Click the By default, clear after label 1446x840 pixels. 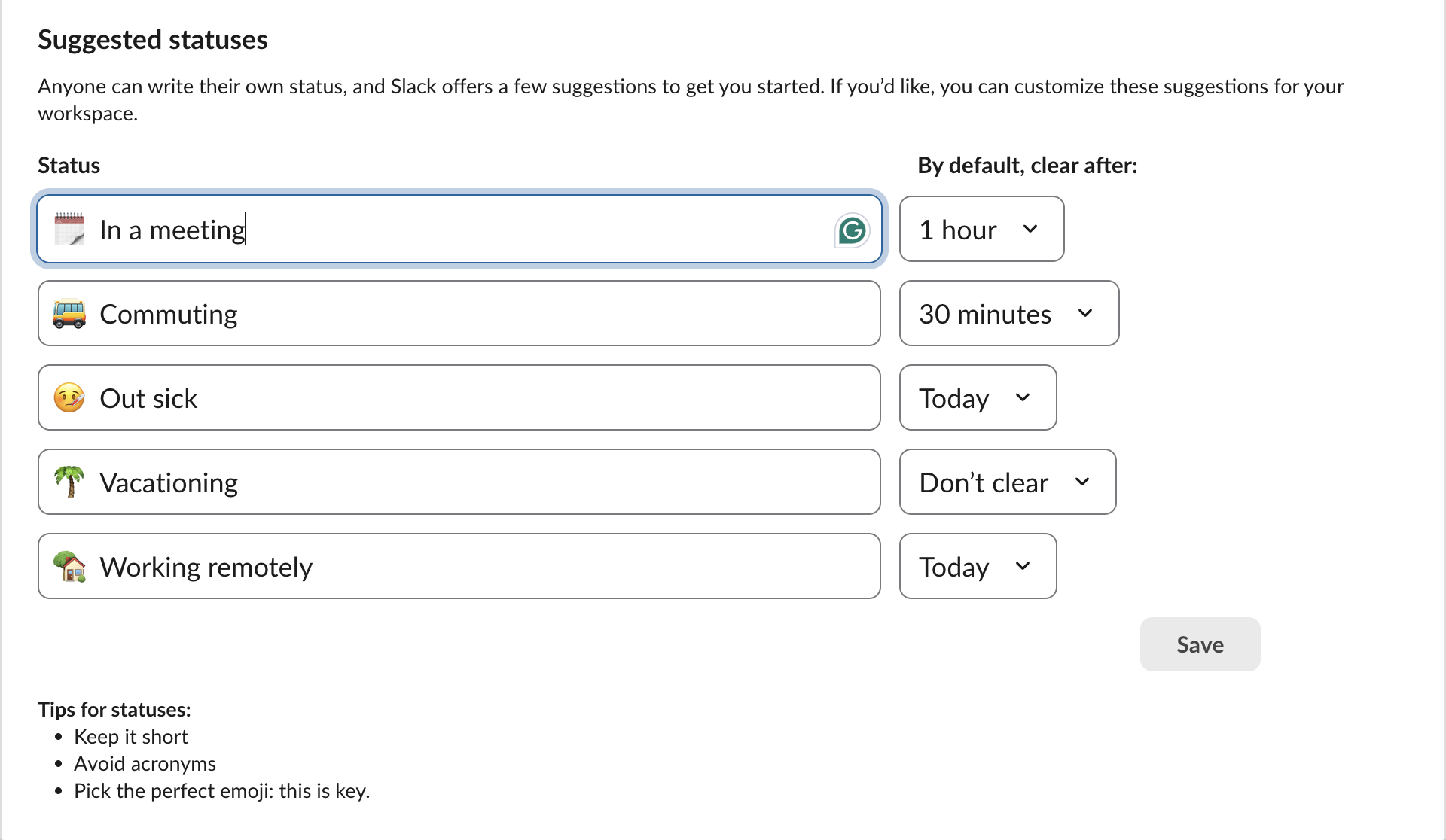pos(1027,166)
